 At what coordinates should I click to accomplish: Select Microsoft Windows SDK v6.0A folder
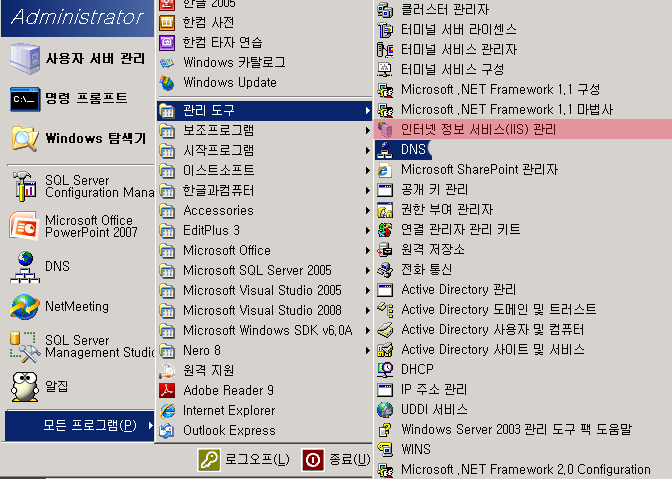click(x=264, y=330)
